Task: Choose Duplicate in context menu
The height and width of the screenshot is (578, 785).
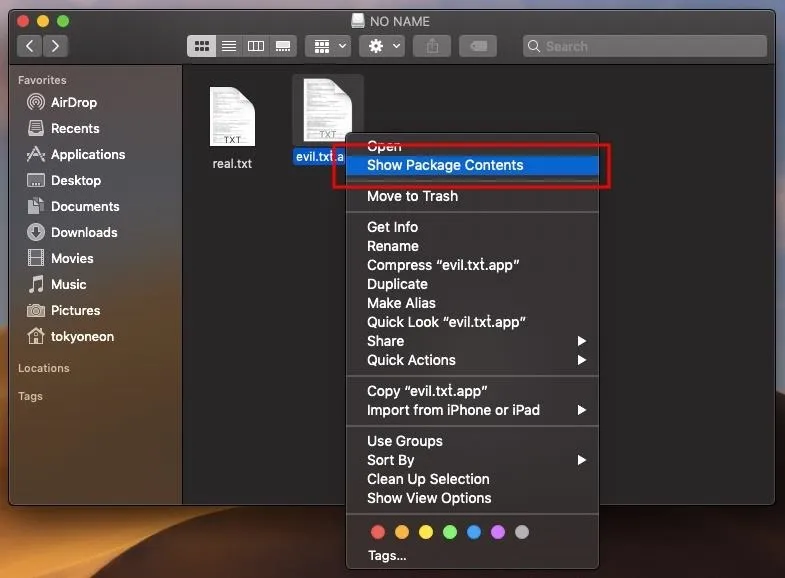Action: (x=472, y=284)
